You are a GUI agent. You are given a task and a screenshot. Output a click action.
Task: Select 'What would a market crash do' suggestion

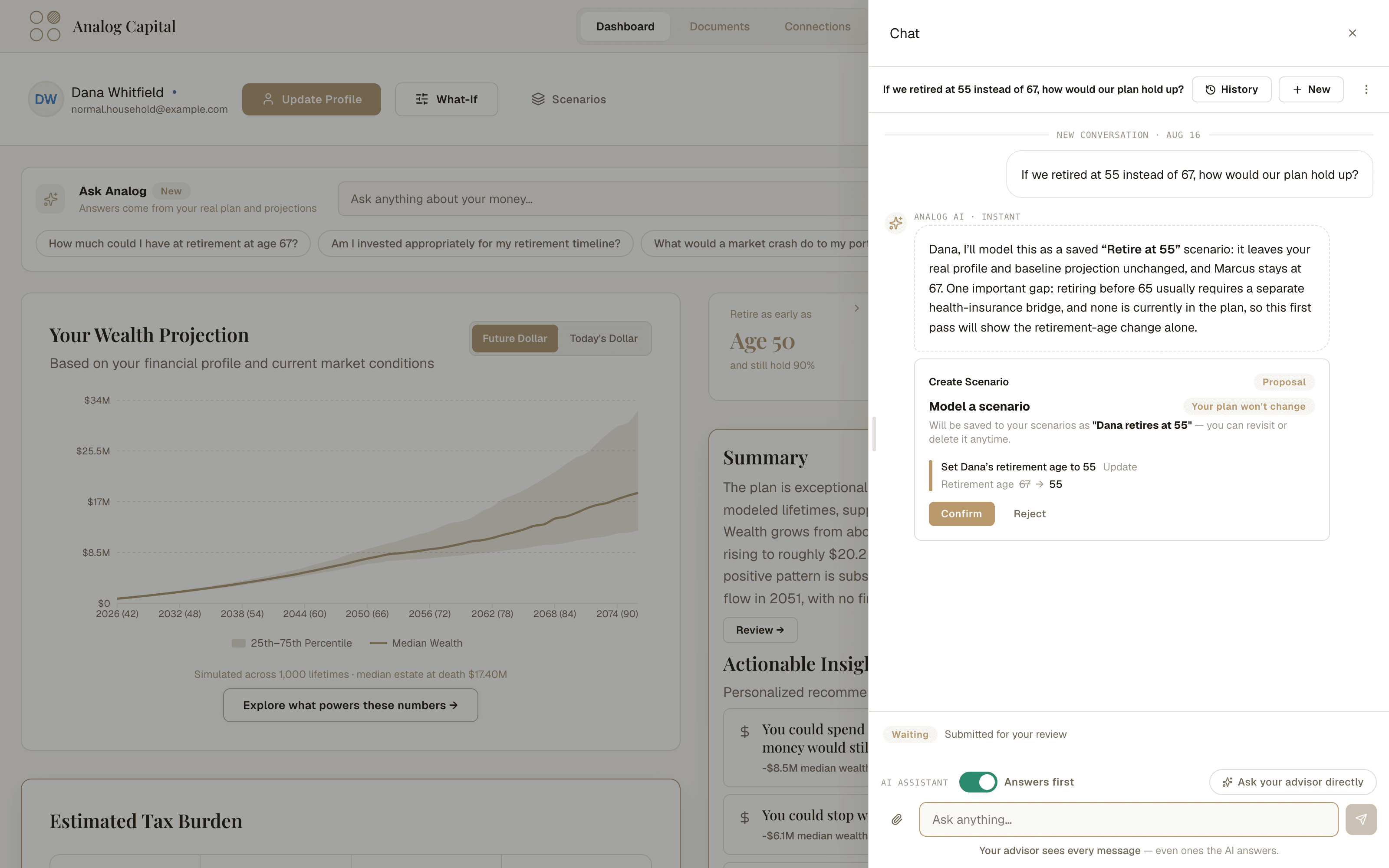click(755, 243)
